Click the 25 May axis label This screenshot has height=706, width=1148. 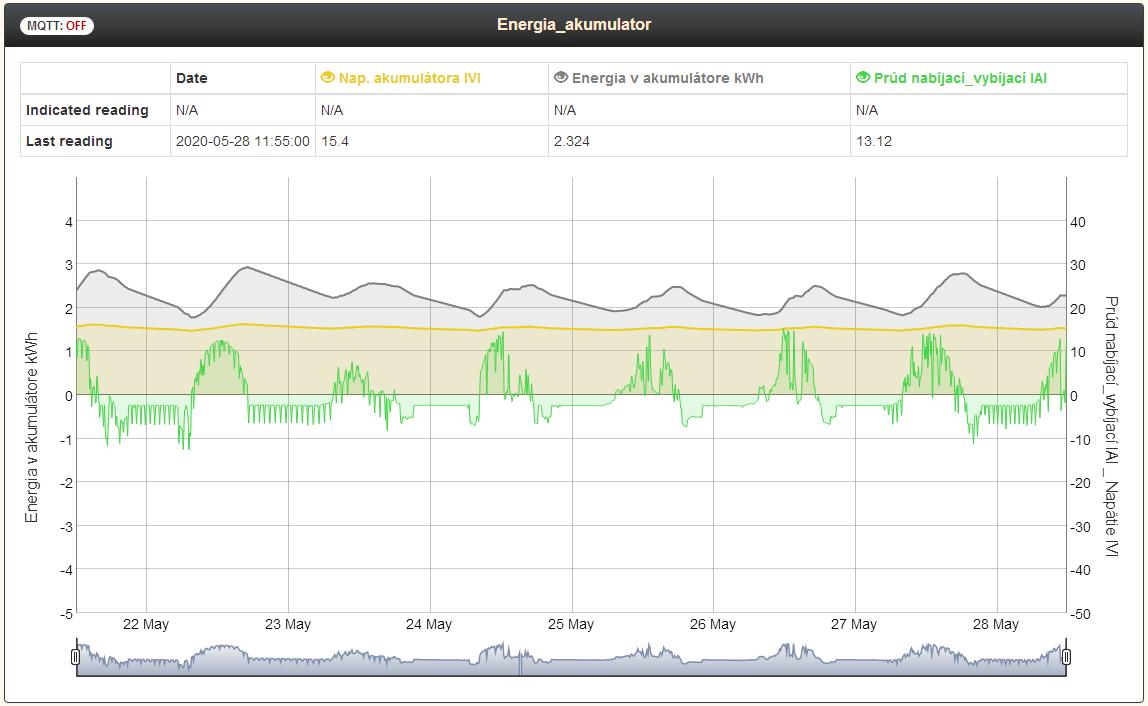[571, 624]
